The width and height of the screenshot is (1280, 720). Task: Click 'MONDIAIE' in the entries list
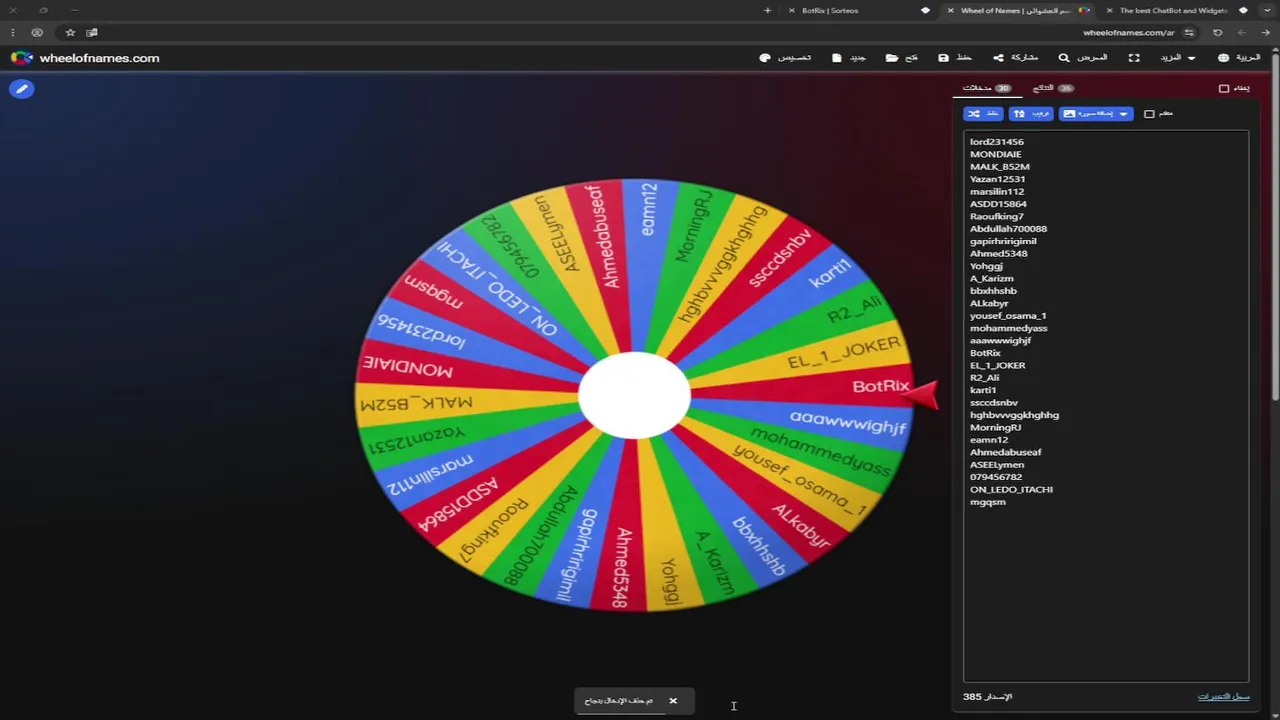(x=996, y=154)
